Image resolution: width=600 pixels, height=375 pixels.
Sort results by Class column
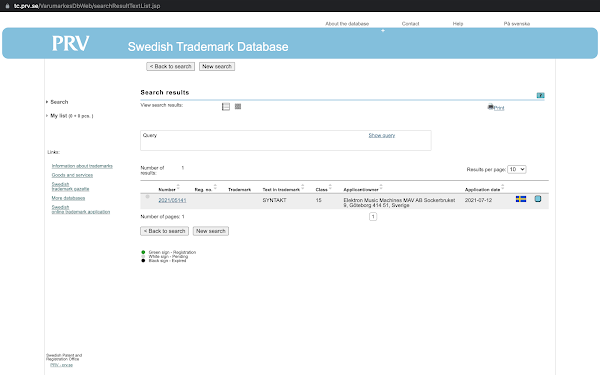pyautogui.click(x=330, y=187)
